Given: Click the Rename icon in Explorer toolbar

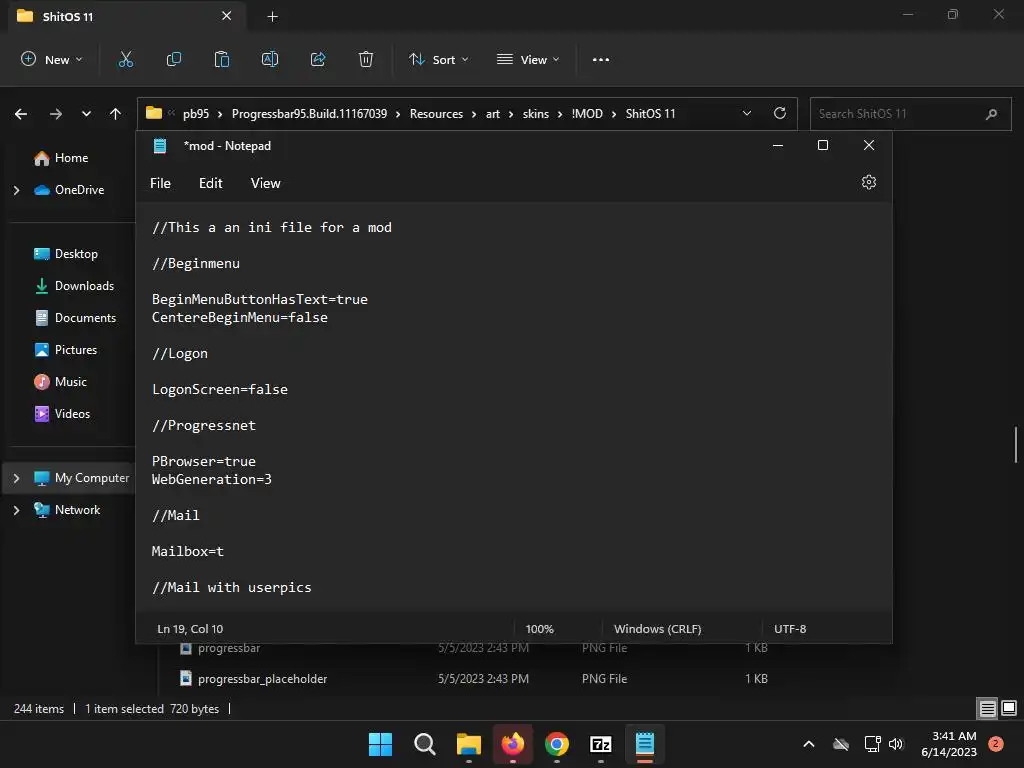Looking at the screenshot, I should pos(270,59).
